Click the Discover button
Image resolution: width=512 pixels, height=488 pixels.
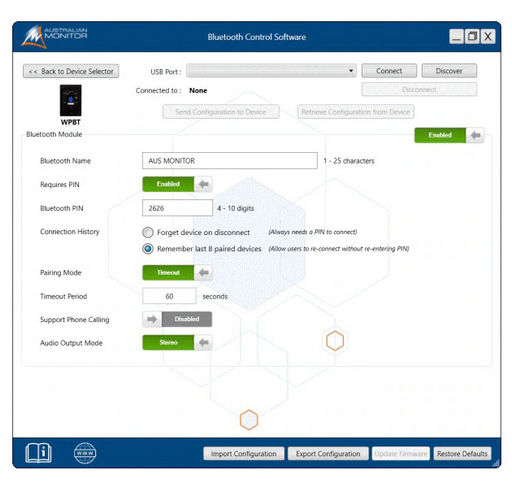tap(449, 71)
